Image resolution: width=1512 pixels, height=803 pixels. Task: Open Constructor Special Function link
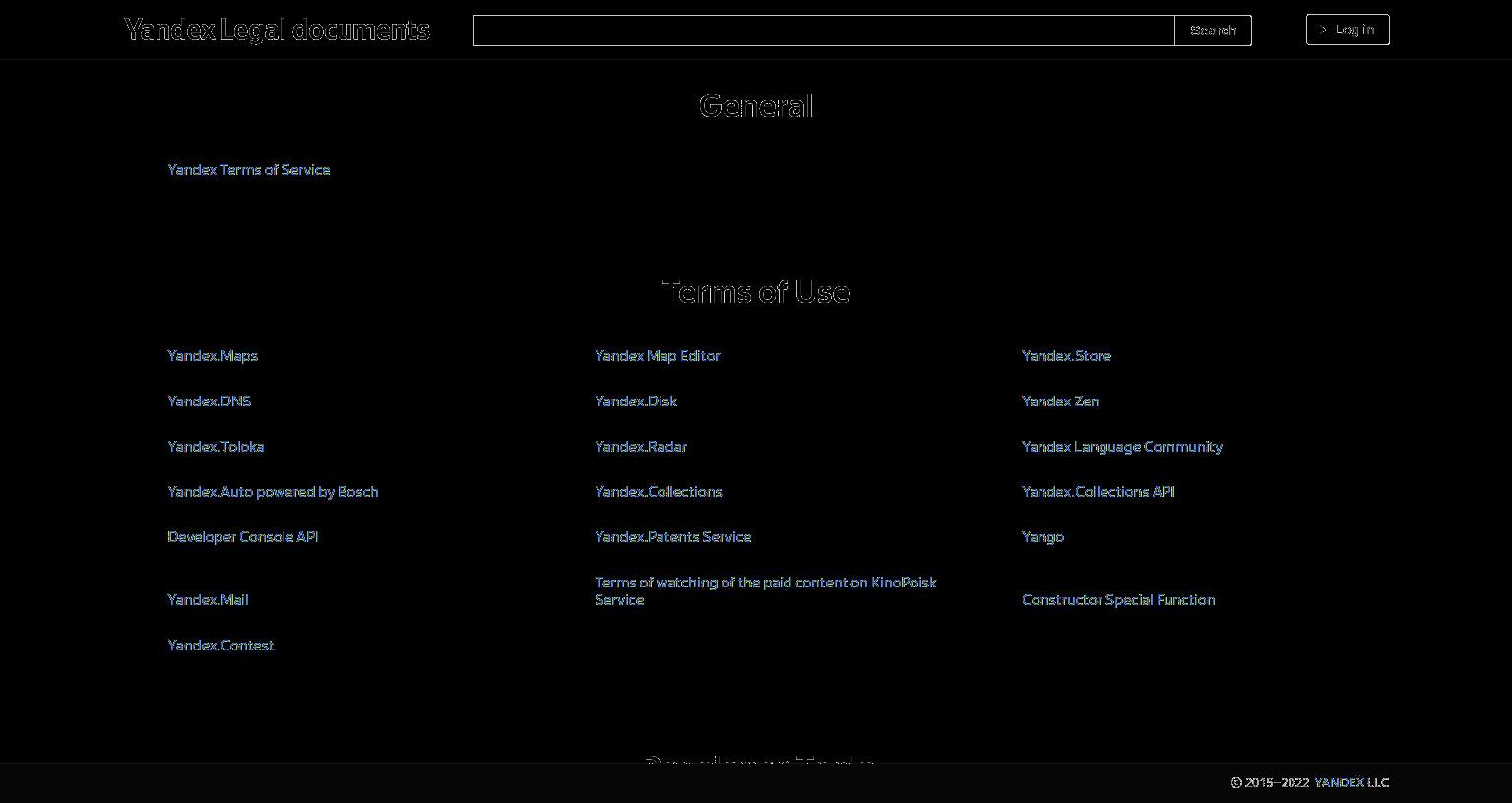(x=1118, y=600)
